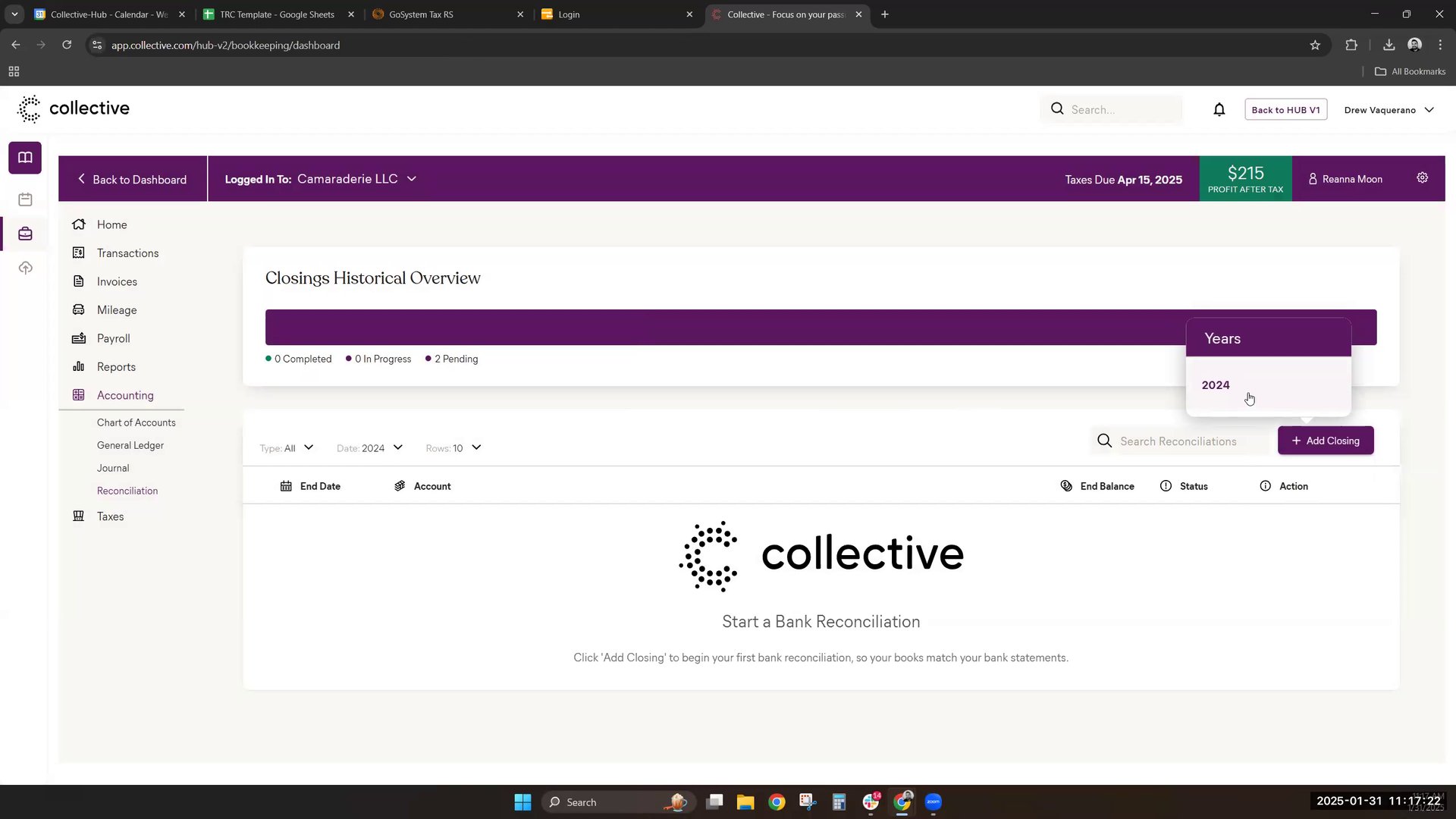Open Chart of Accounts in sidebar
This screenshot has height=819, width=1456.
coord(136,422)
